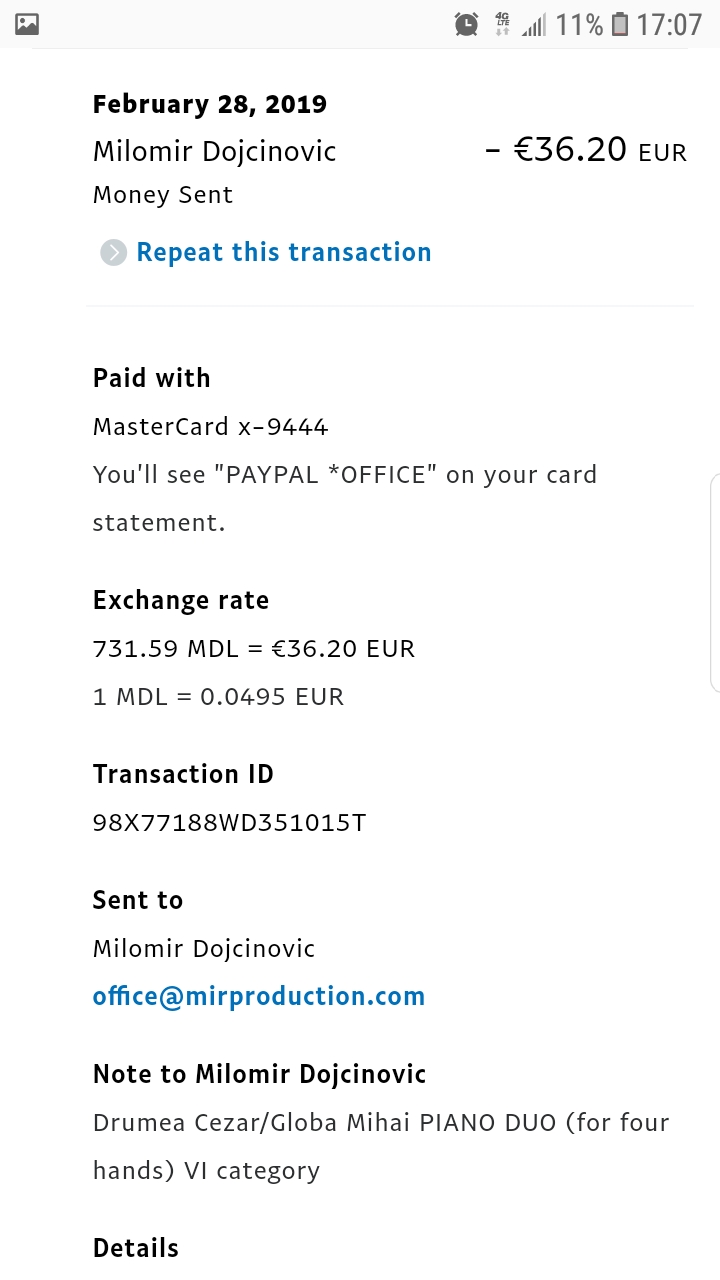The height and width of the screenshot is (1280, 720).
Task: Tap the edge panel handle on right side
Action: [714, 582]
